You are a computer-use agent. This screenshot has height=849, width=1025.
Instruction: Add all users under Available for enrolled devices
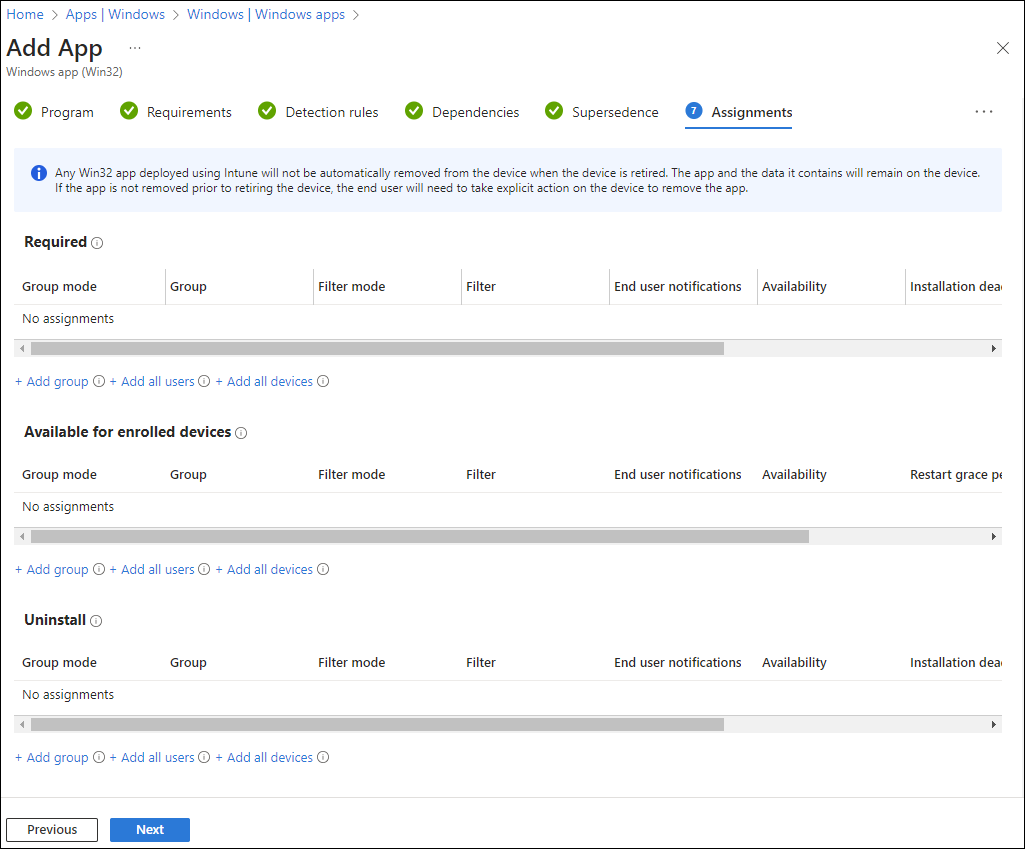click(152, 569)
